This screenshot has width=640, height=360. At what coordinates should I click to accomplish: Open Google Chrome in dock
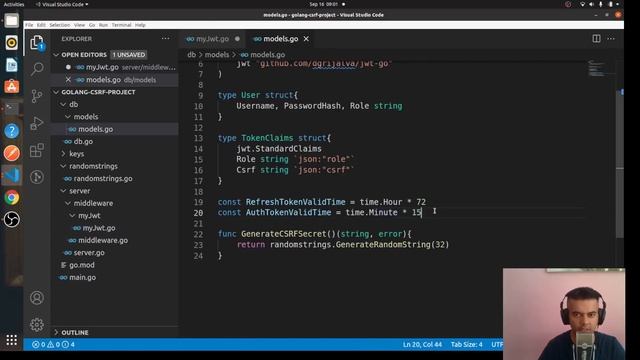click(x=11, y=198)
